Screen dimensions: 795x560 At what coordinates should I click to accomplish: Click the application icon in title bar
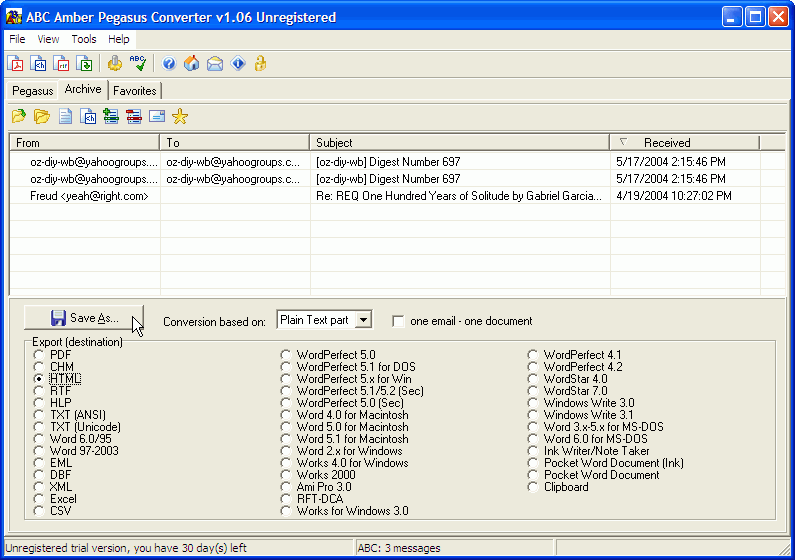[x=14, y=17]
